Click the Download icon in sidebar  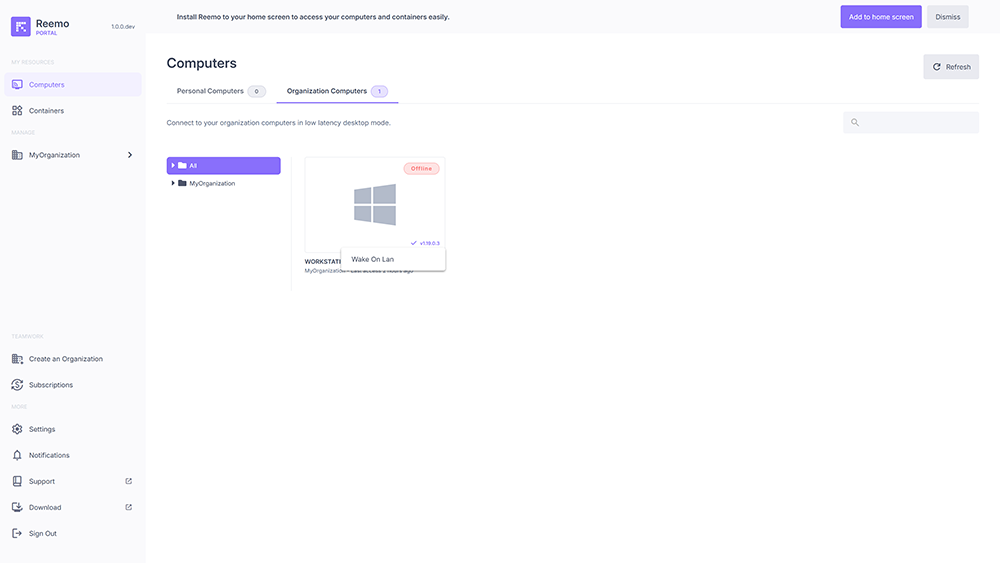17,507
